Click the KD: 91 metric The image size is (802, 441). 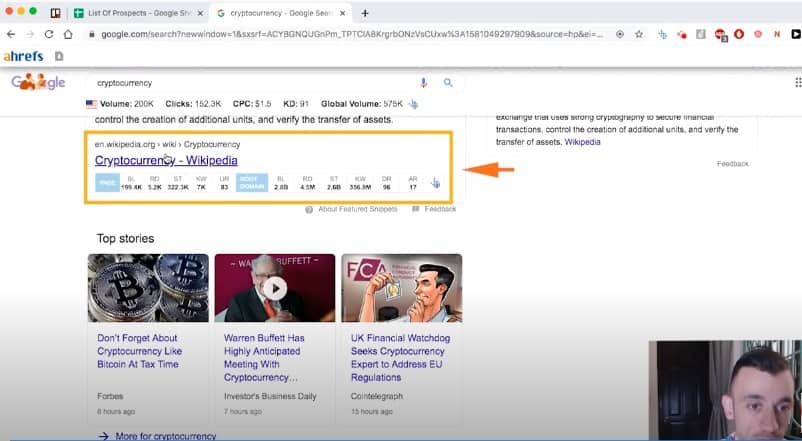point(296,104)
